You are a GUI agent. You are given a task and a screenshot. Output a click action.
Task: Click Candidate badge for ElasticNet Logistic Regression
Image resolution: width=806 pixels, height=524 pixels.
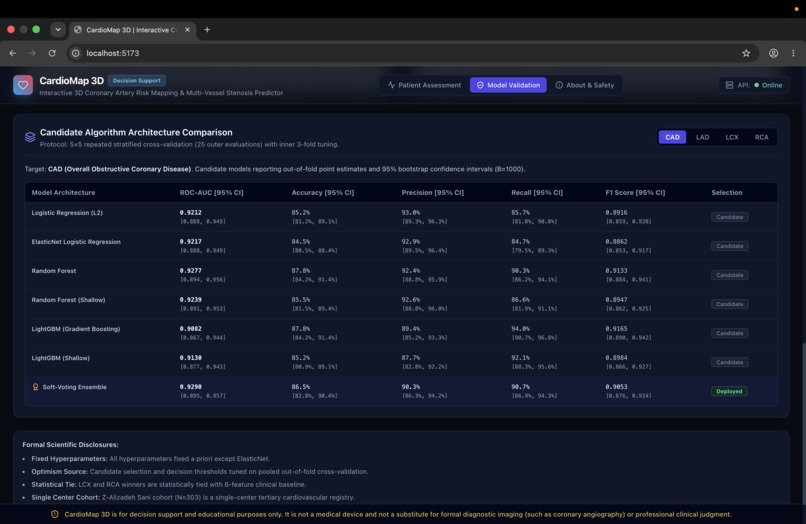click(x=729, y=246)
